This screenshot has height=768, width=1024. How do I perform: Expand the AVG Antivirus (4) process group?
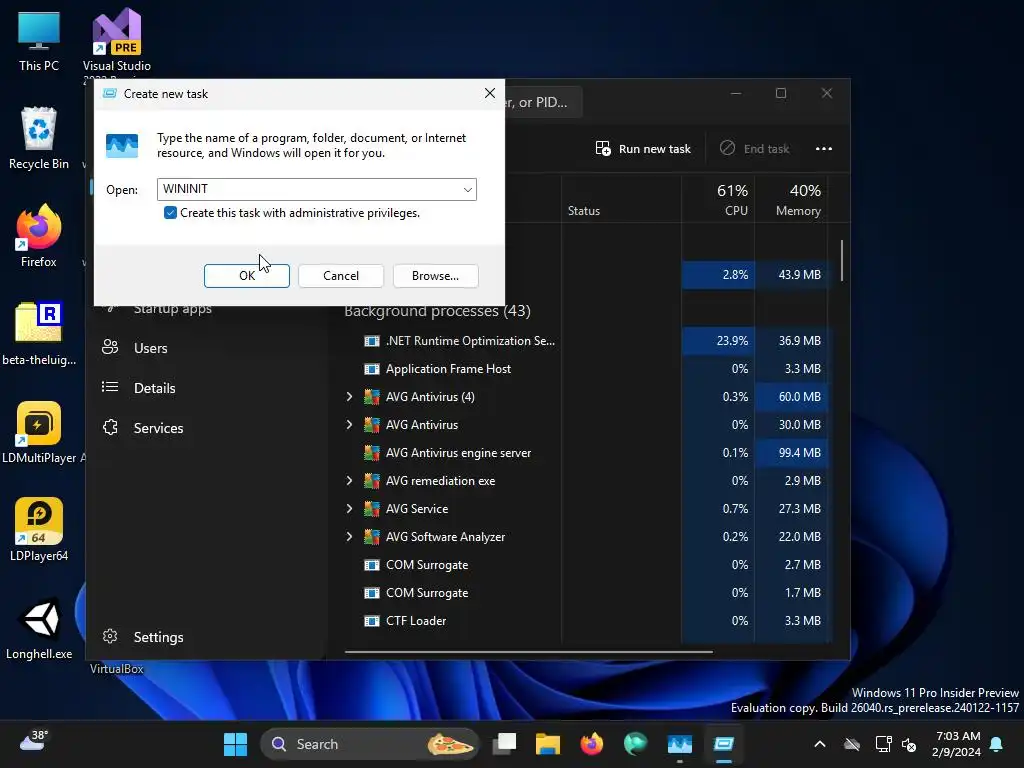pos(349,396)
